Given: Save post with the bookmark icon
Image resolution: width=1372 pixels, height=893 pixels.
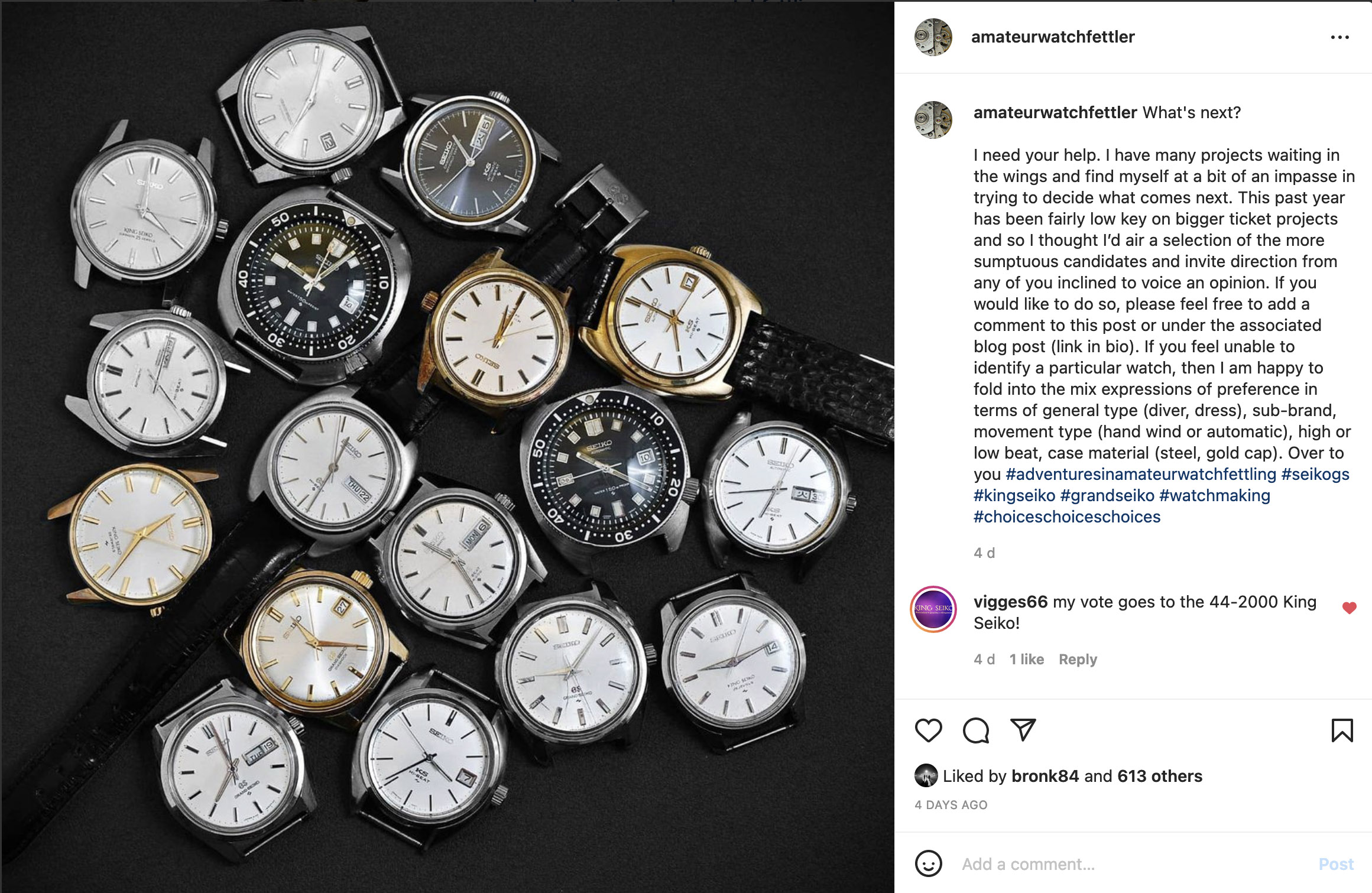Looking at the screenshot, I should [x=1342, y=730].
